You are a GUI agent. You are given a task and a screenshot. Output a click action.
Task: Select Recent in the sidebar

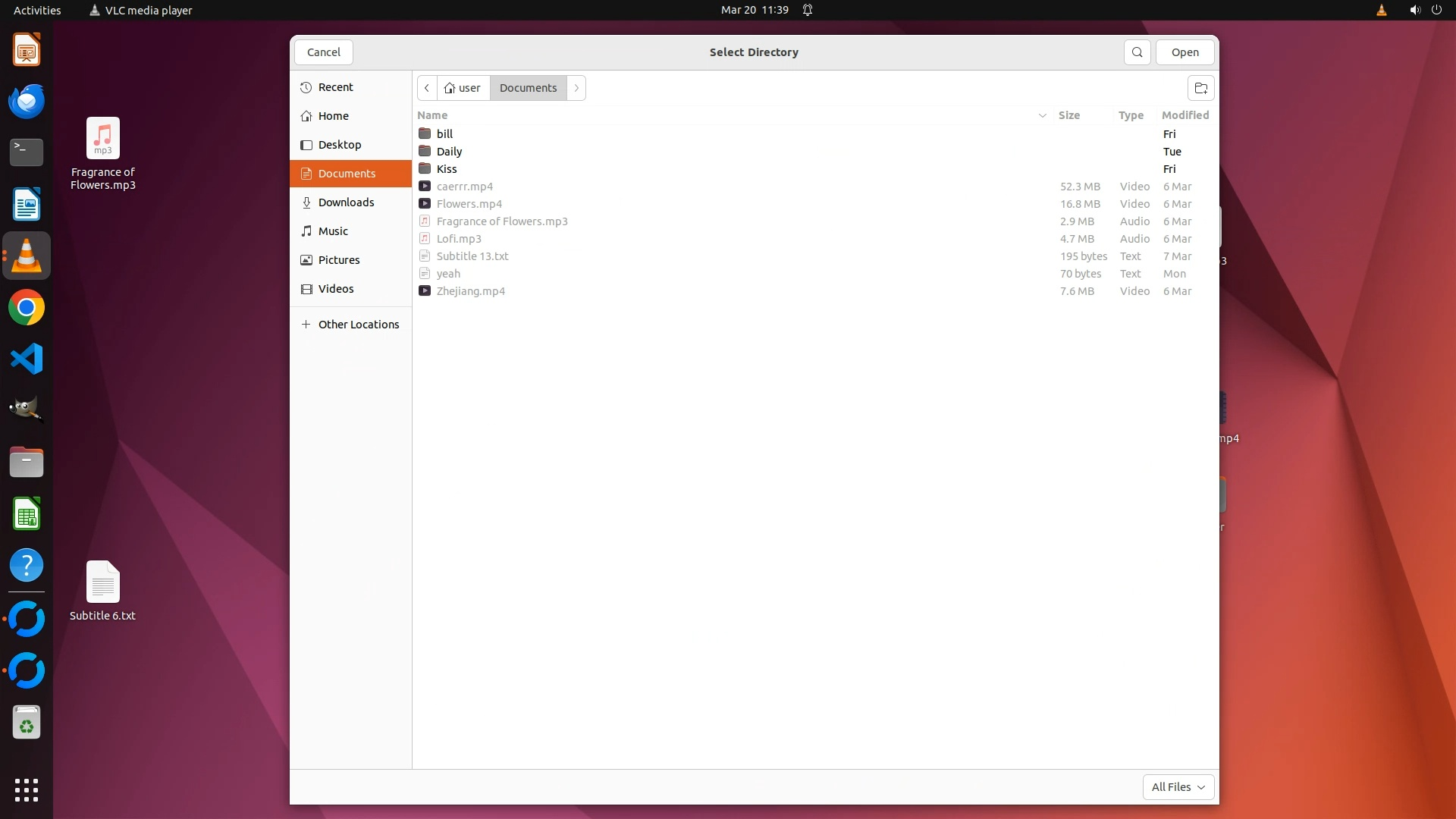coord(335,87)
